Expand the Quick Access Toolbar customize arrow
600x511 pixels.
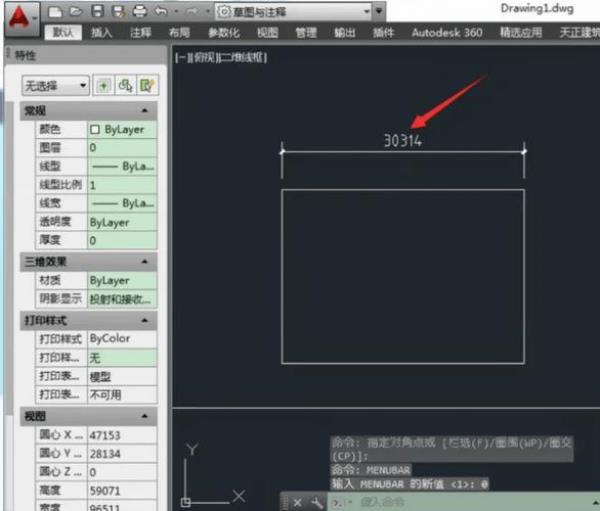(379, 11)
